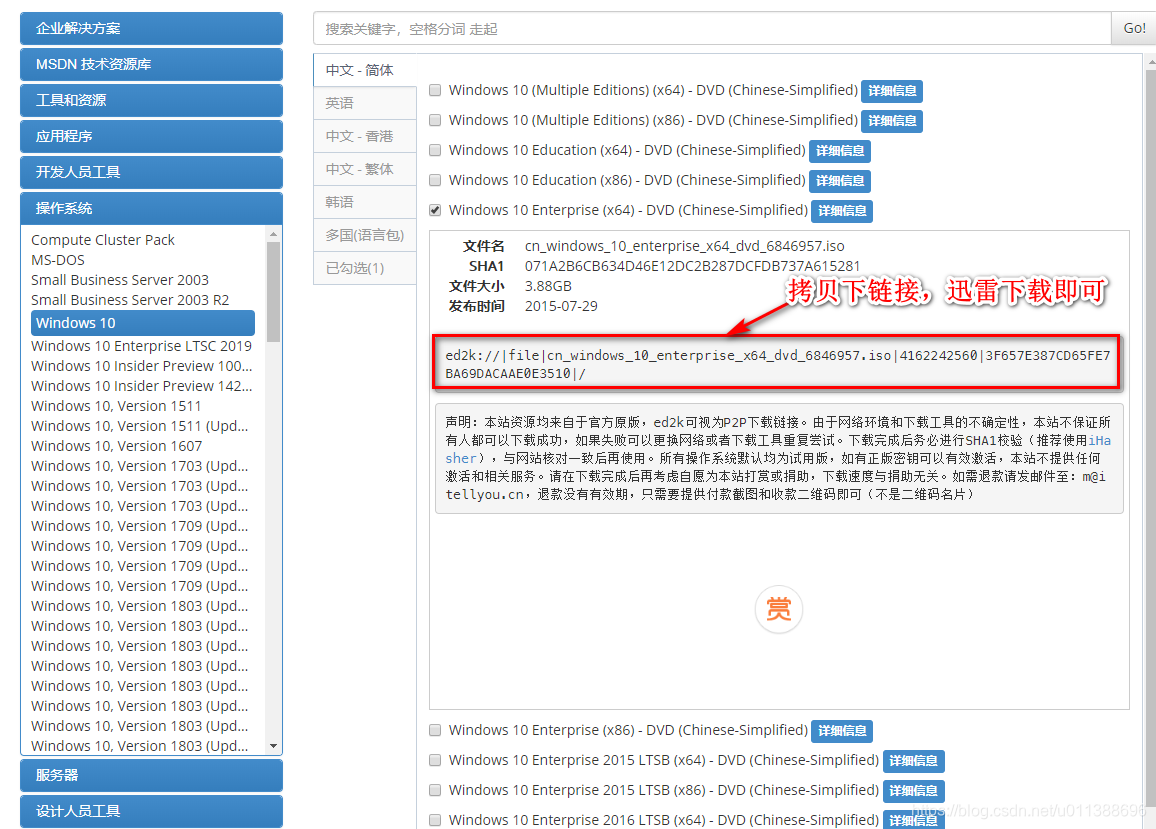Viewport: 1156px width, 829px height.
Task: Click the 2015-07-29 release date
Action: [561, 305]
